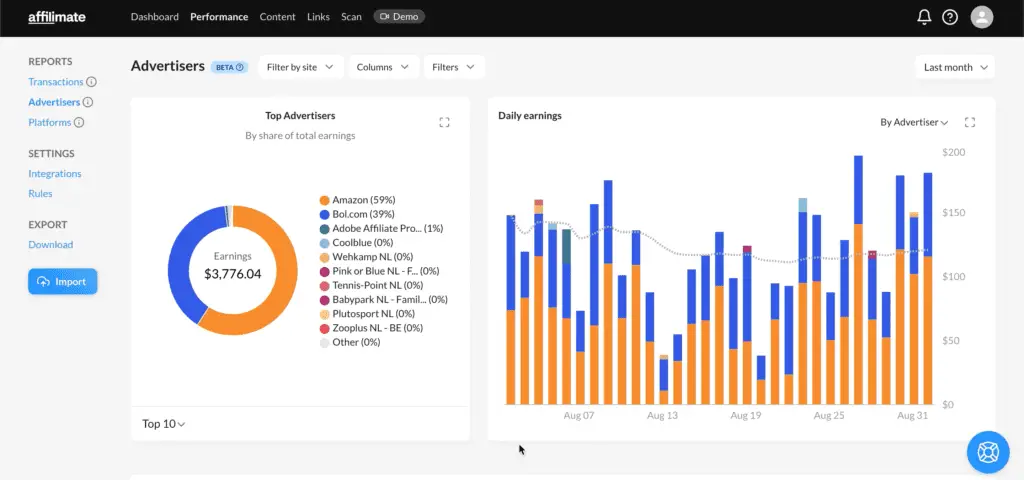Click the Aug 13 axis label
The width and height of the screenshot is (1024, 480).
click(663, 416)
